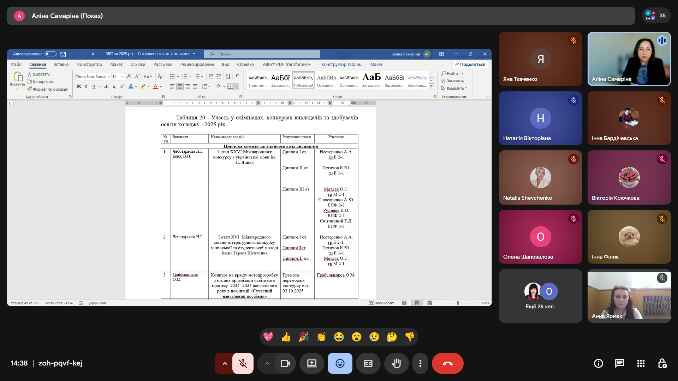Viewport: 678px width, 381px height.
Task: Click the Bold icon in Word ribbon
Action: coord(79,87)
